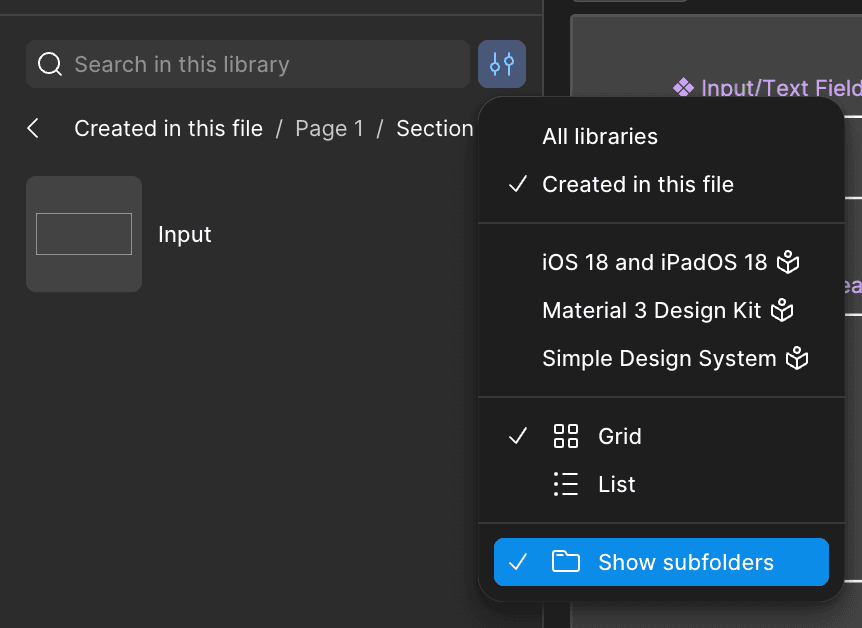Click Page 1 in the breadcrumb path
Screen dimensions: 862x628
(329, 128)
